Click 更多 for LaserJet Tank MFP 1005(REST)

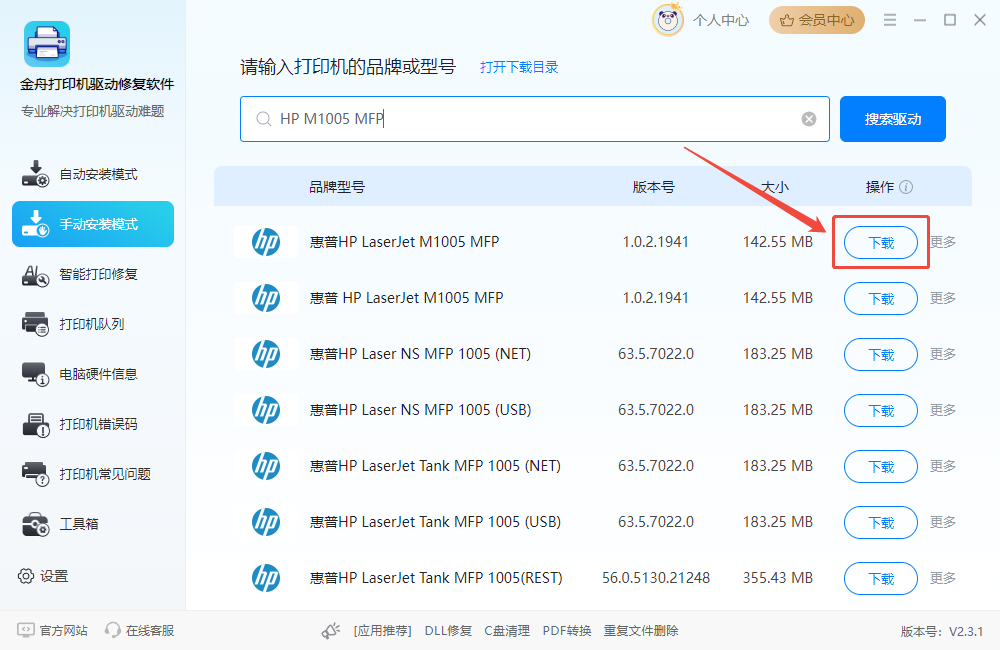tap(943, 578)
